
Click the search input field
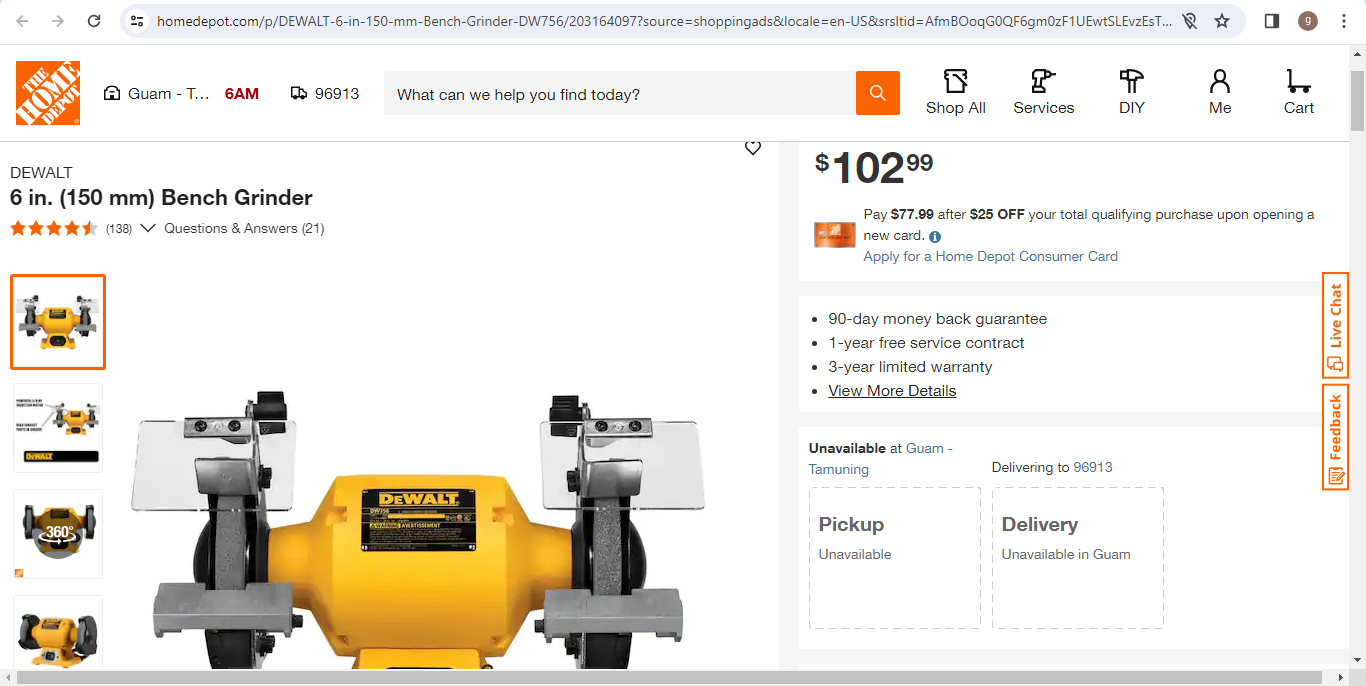pyautogui.click(x=620, y=94)
